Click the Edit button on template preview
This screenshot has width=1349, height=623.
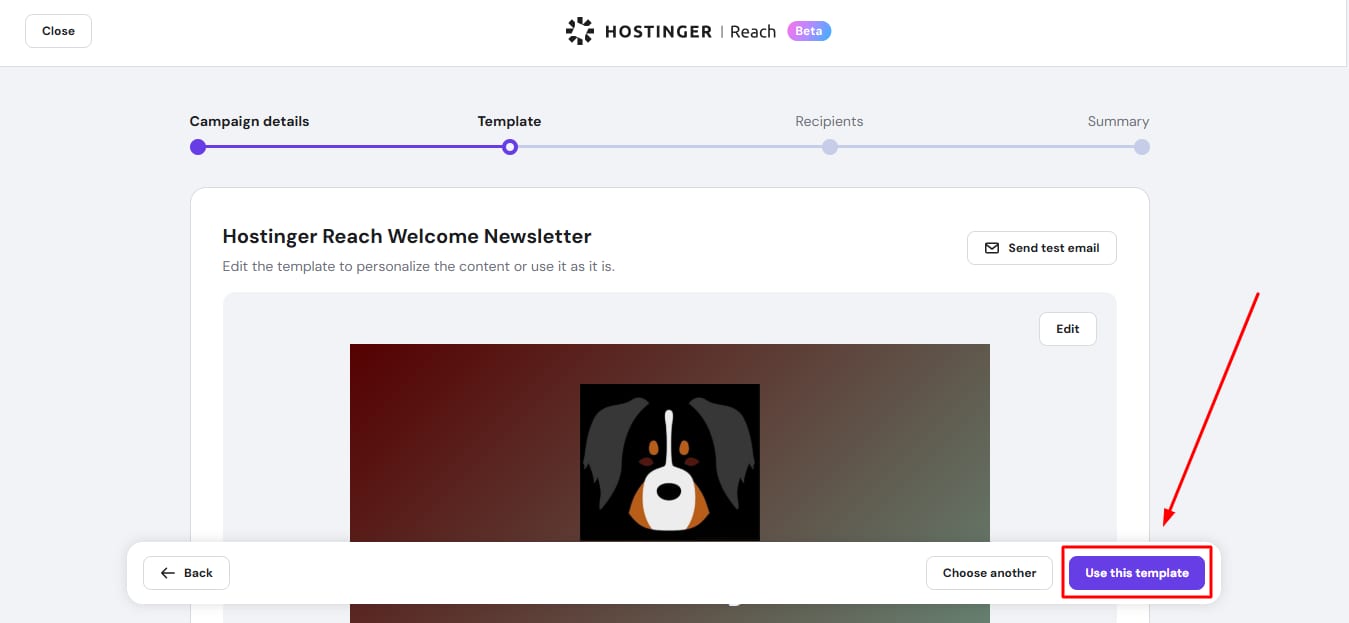tap(1067, 329)
